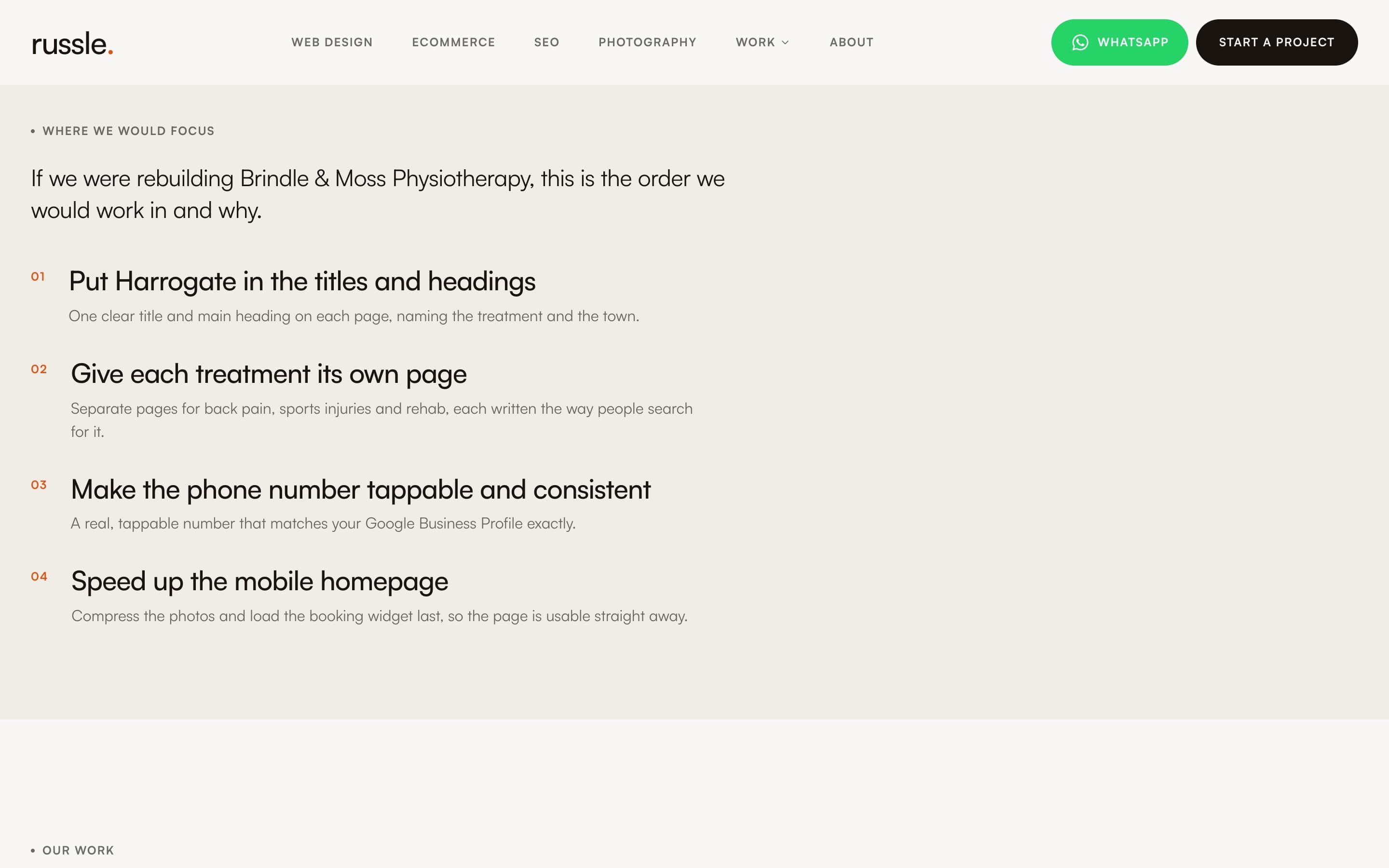Select Photography in the navigation

(x=647, y=42)
